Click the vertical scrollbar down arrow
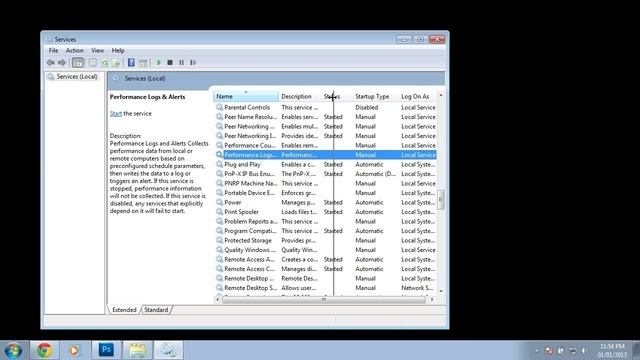 click(441, 291)
